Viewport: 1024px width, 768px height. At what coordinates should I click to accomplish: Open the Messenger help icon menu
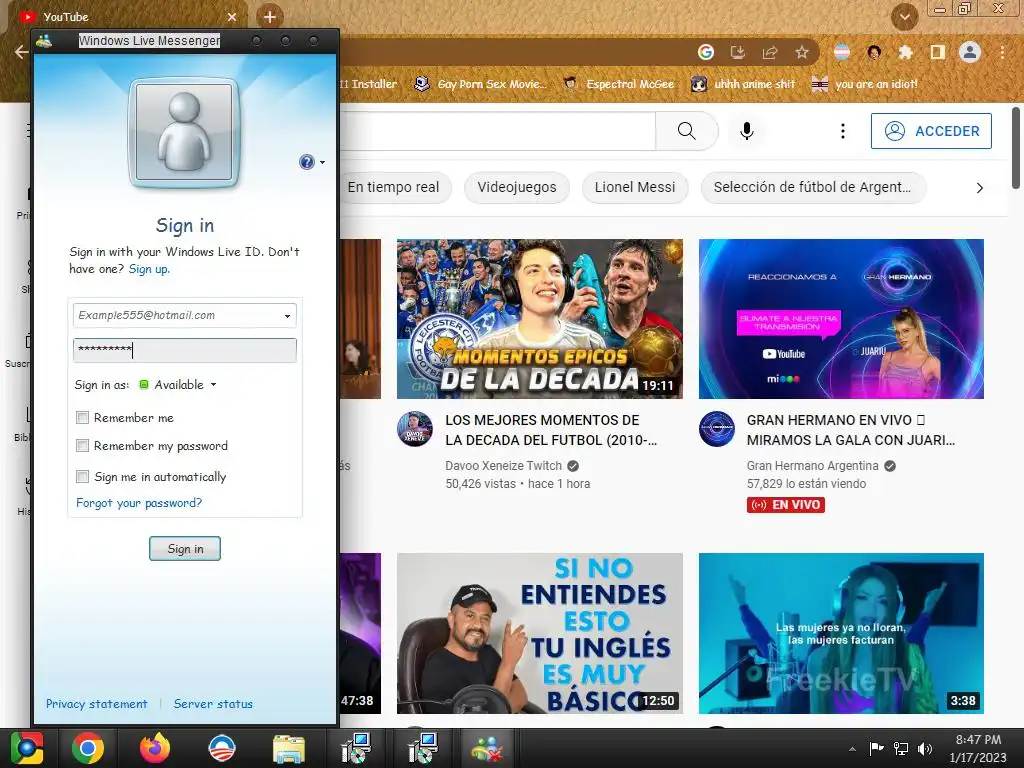[x=306, y=162]
